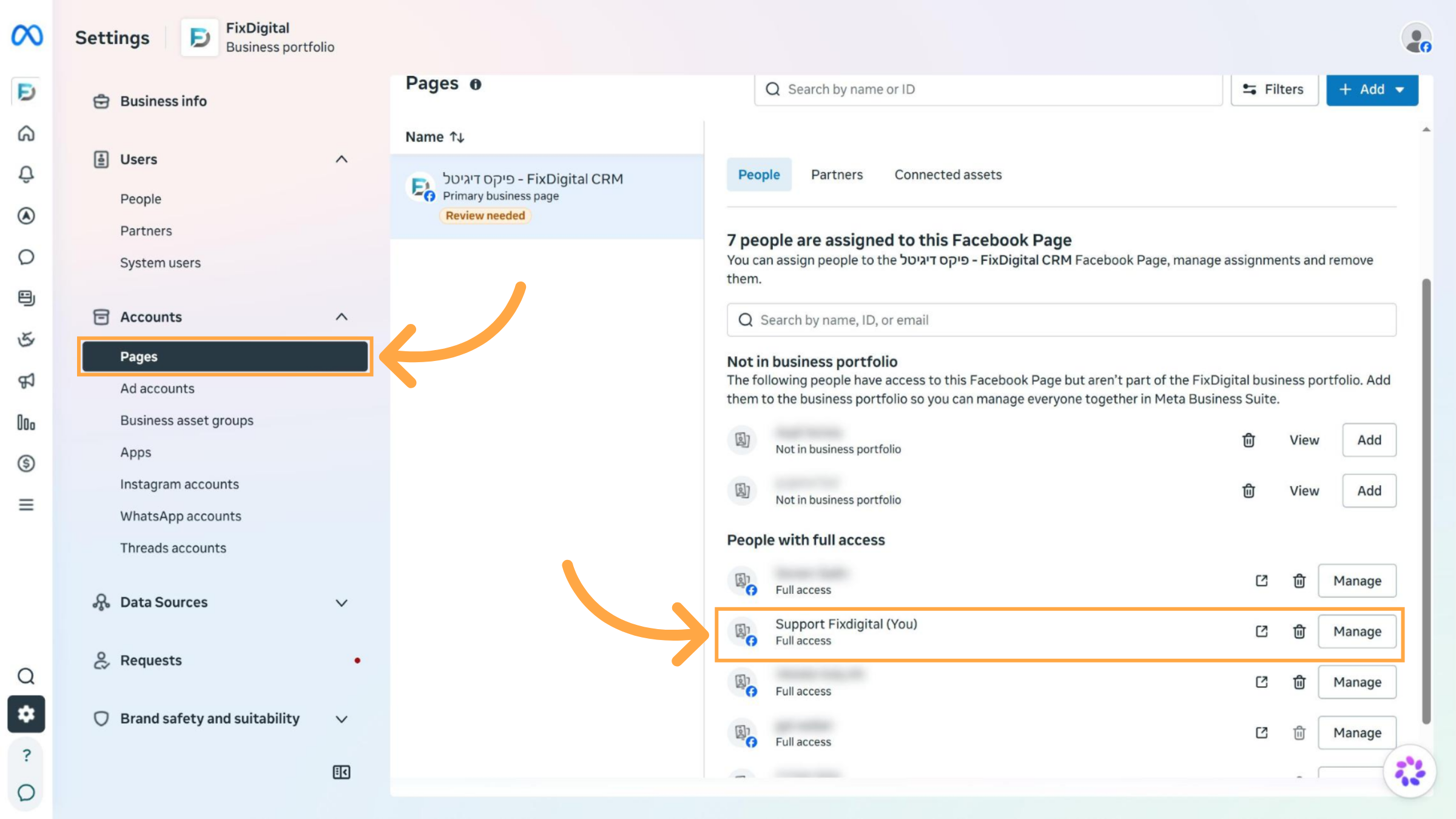This screenshot has width=1456, height=819.
Task: Select the People tab
Action: pos(759,175)
